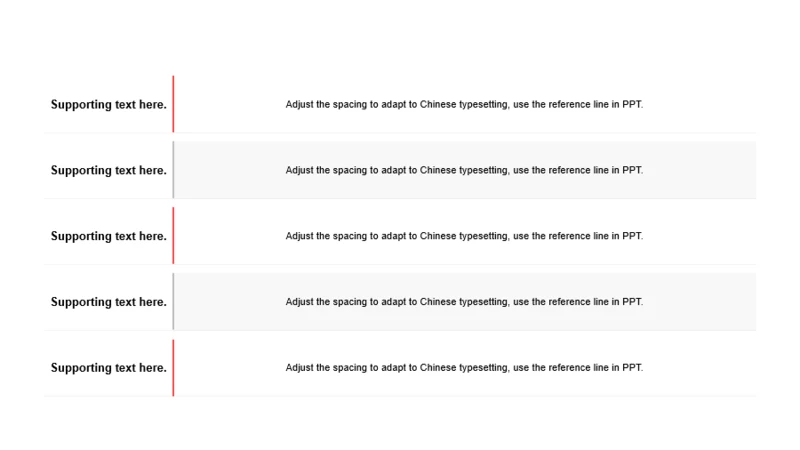Select the thin divider line beneath the fifth row
This screenshot has height=450, width=800.
coord(400,396)
